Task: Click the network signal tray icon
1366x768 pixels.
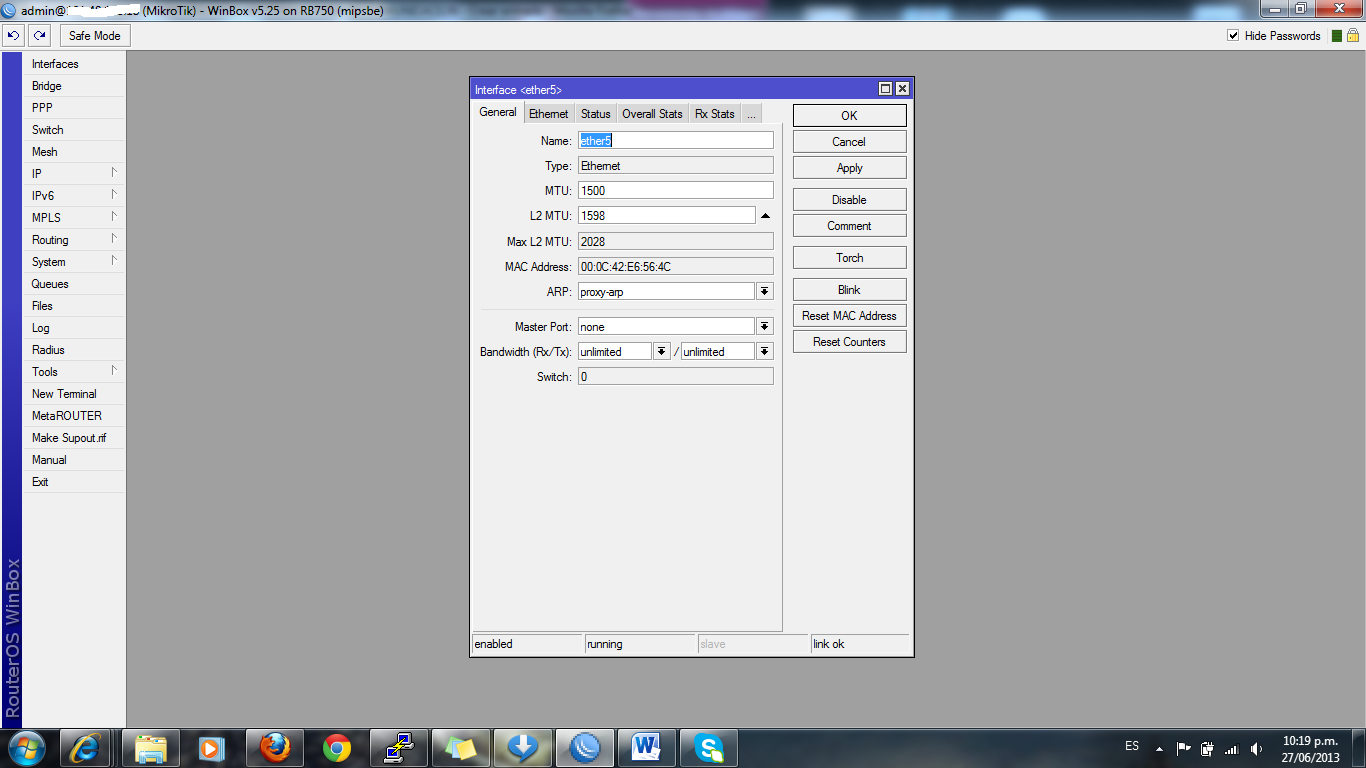Action: [x=1231, y=748]
